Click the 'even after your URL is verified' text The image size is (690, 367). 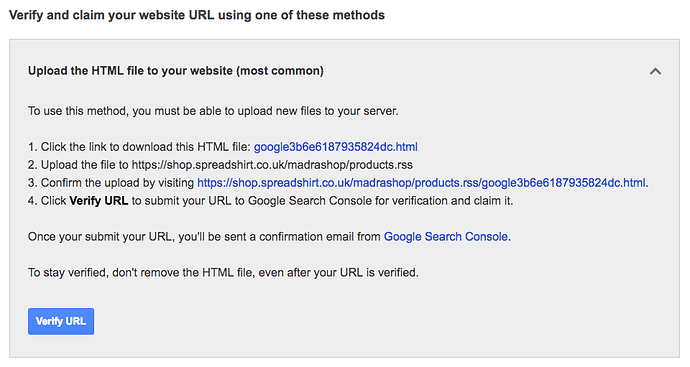338,273
